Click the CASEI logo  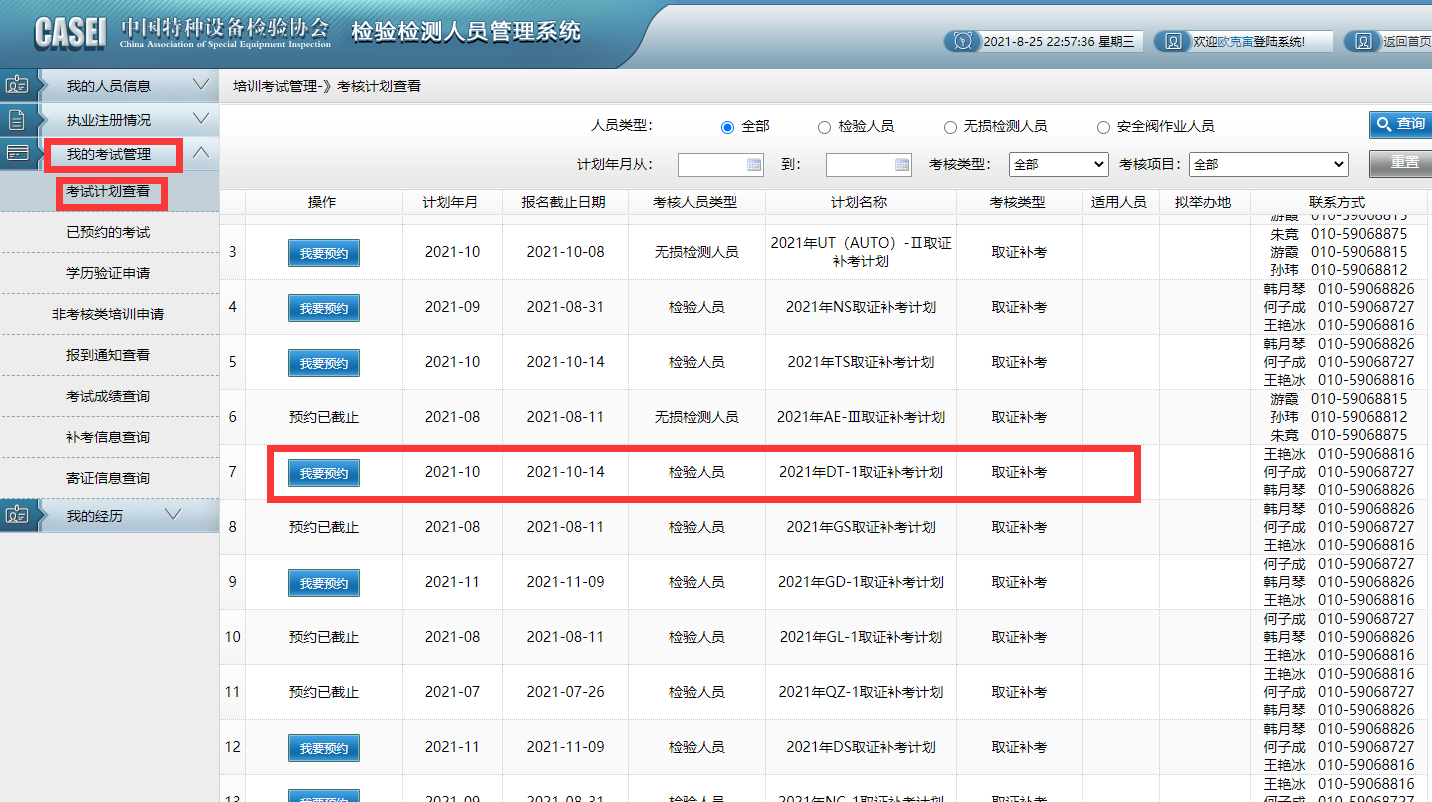click(x=70, y=32)
